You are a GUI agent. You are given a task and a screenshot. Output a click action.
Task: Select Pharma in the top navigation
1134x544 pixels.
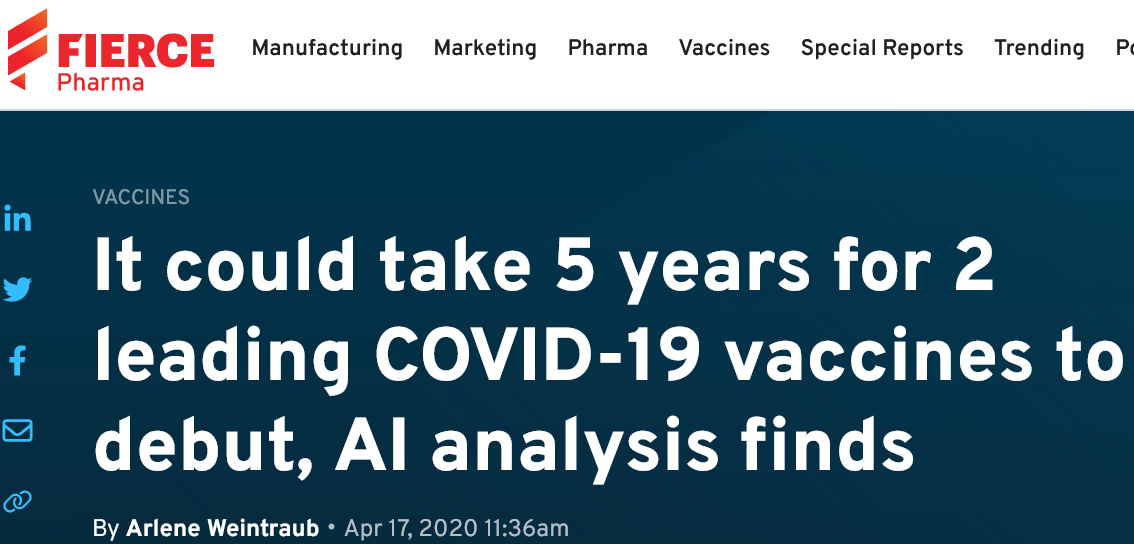[608, 48]
